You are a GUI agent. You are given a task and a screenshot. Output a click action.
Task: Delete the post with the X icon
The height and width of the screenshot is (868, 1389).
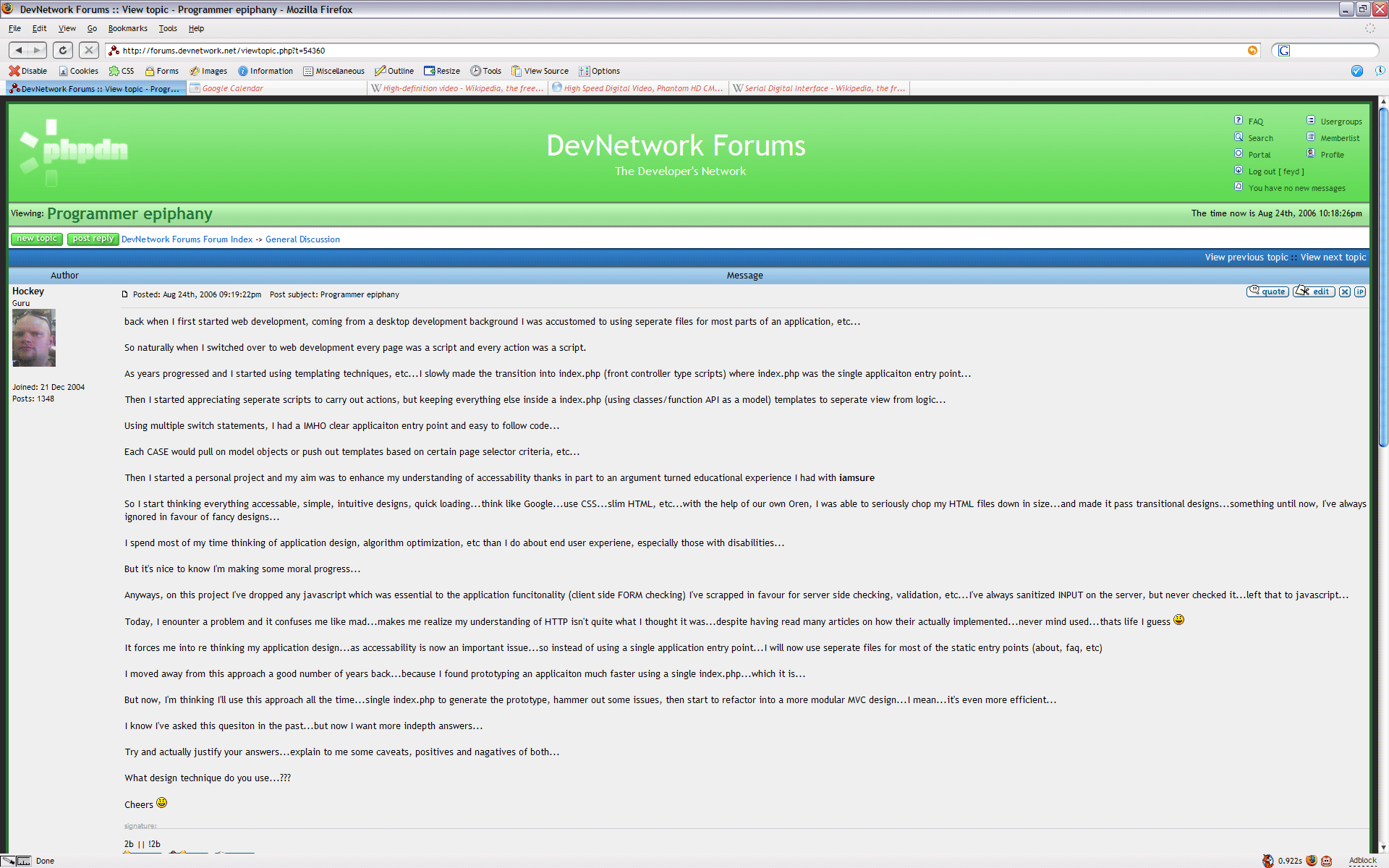(1344, 292)
